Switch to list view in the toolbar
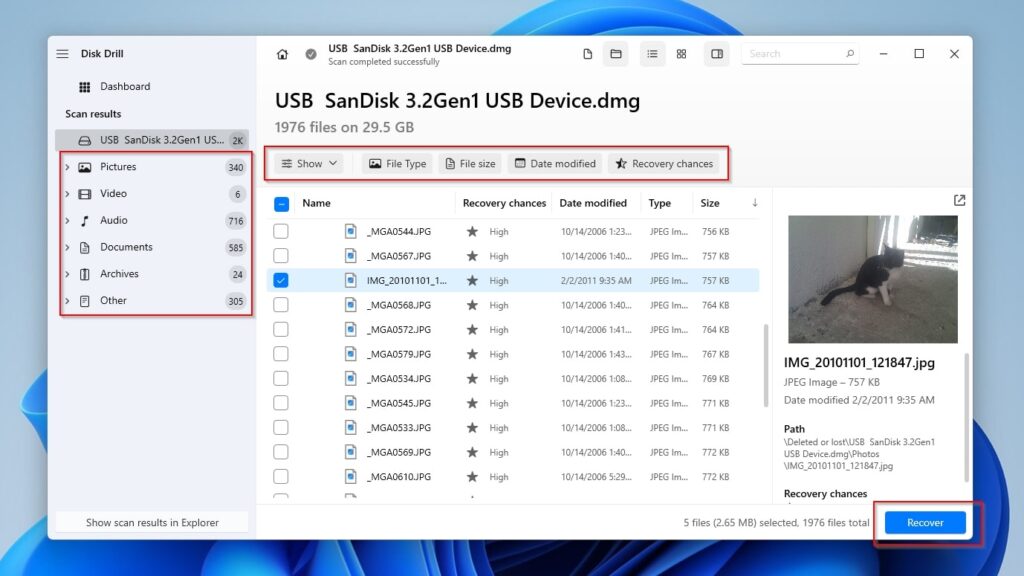Viewport: 1024px width, 576px height. 652,54
